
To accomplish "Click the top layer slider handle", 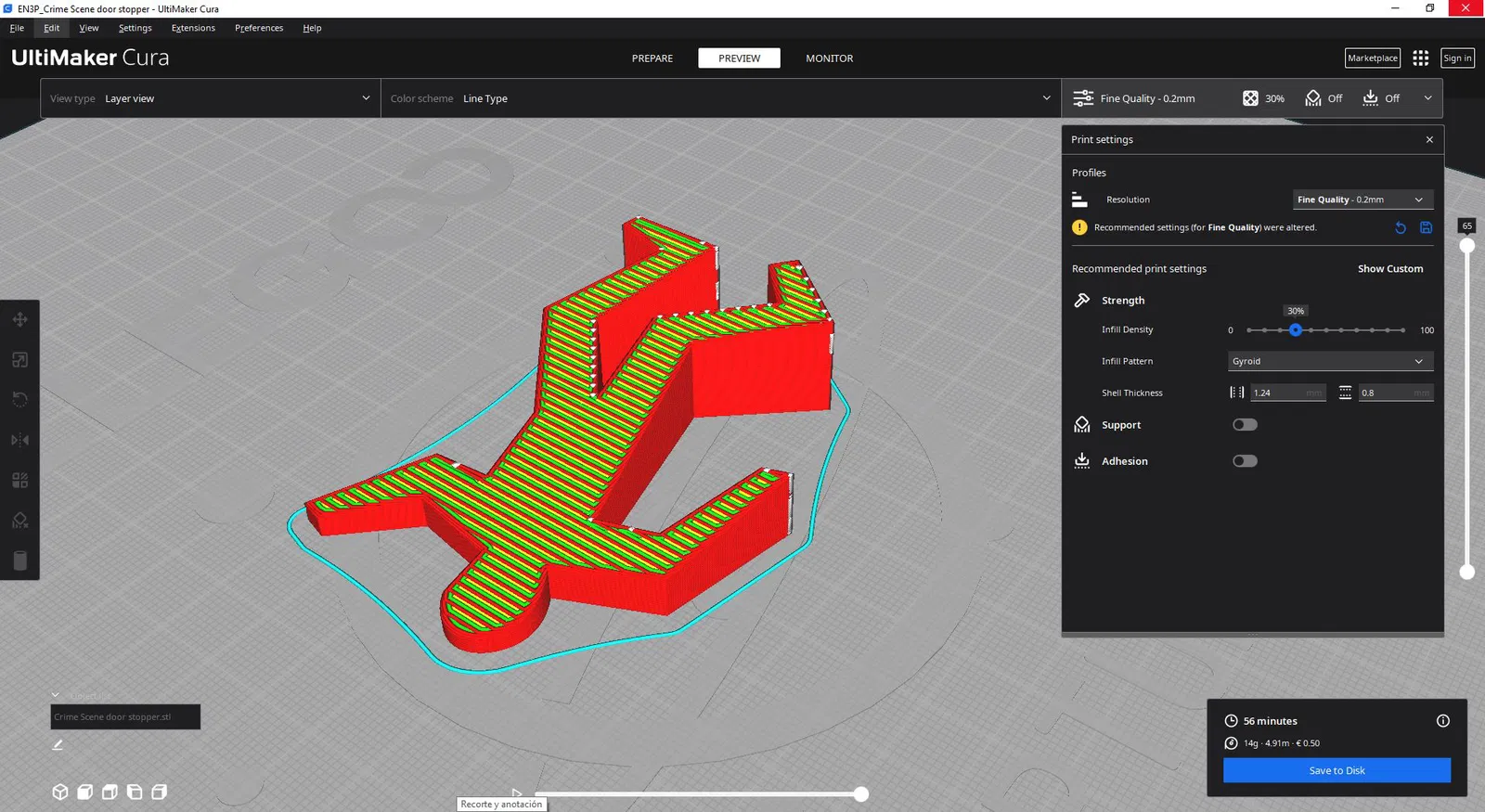I will pyautogui.click(x=1467, y=246).
